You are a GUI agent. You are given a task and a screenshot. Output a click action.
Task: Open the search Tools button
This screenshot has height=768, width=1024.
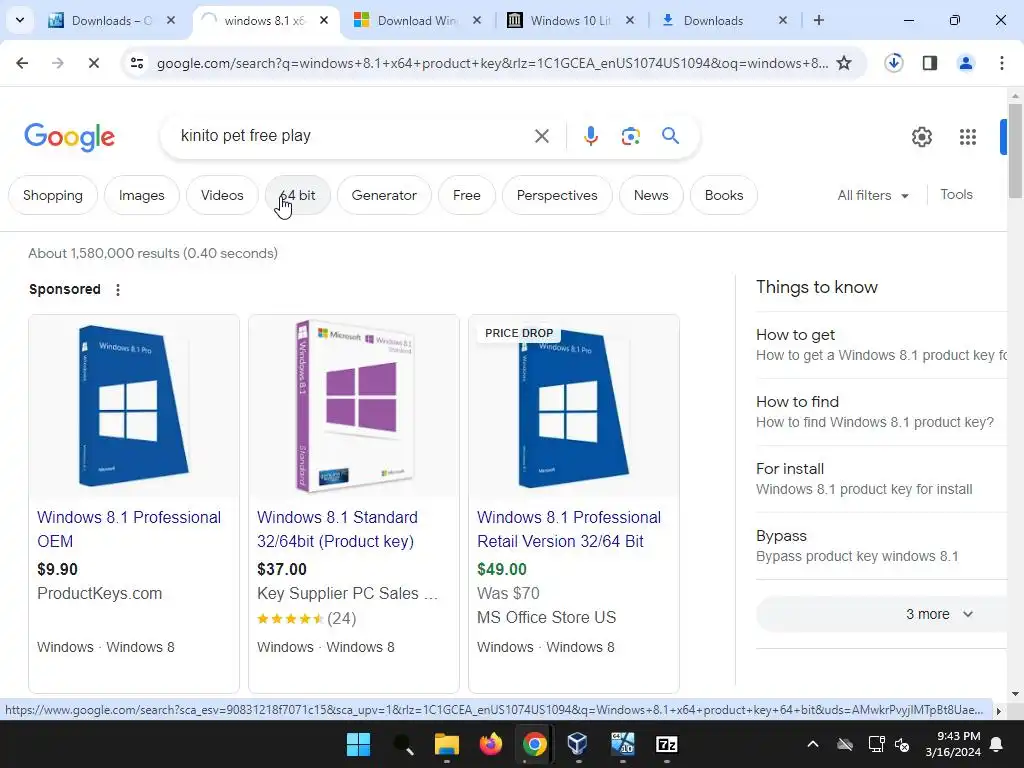tap(956, 195)
